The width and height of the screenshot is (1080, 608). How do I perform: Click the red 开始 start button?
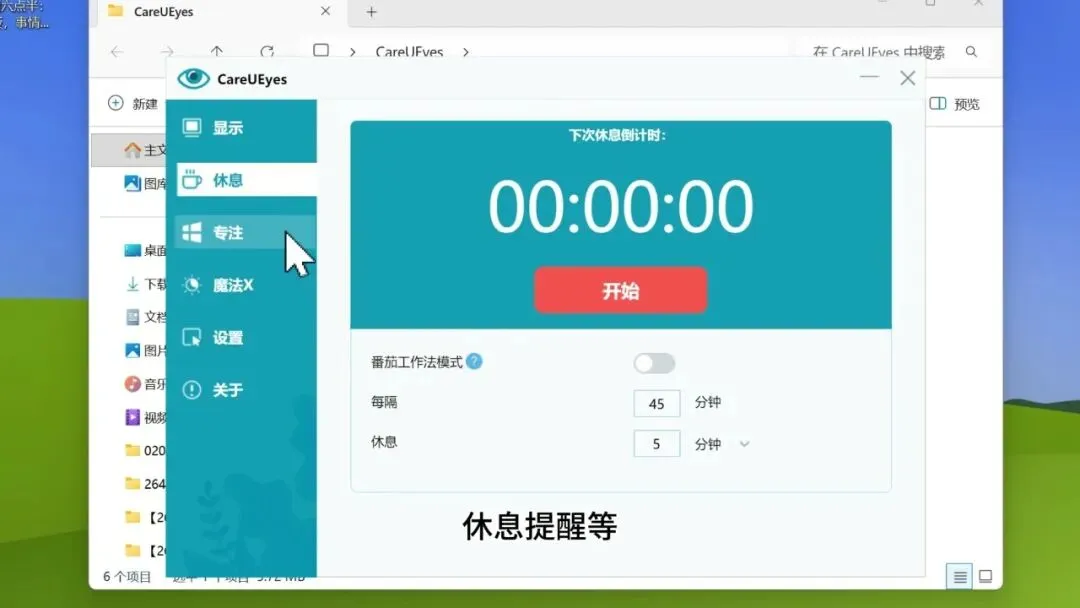click(621, 291)
